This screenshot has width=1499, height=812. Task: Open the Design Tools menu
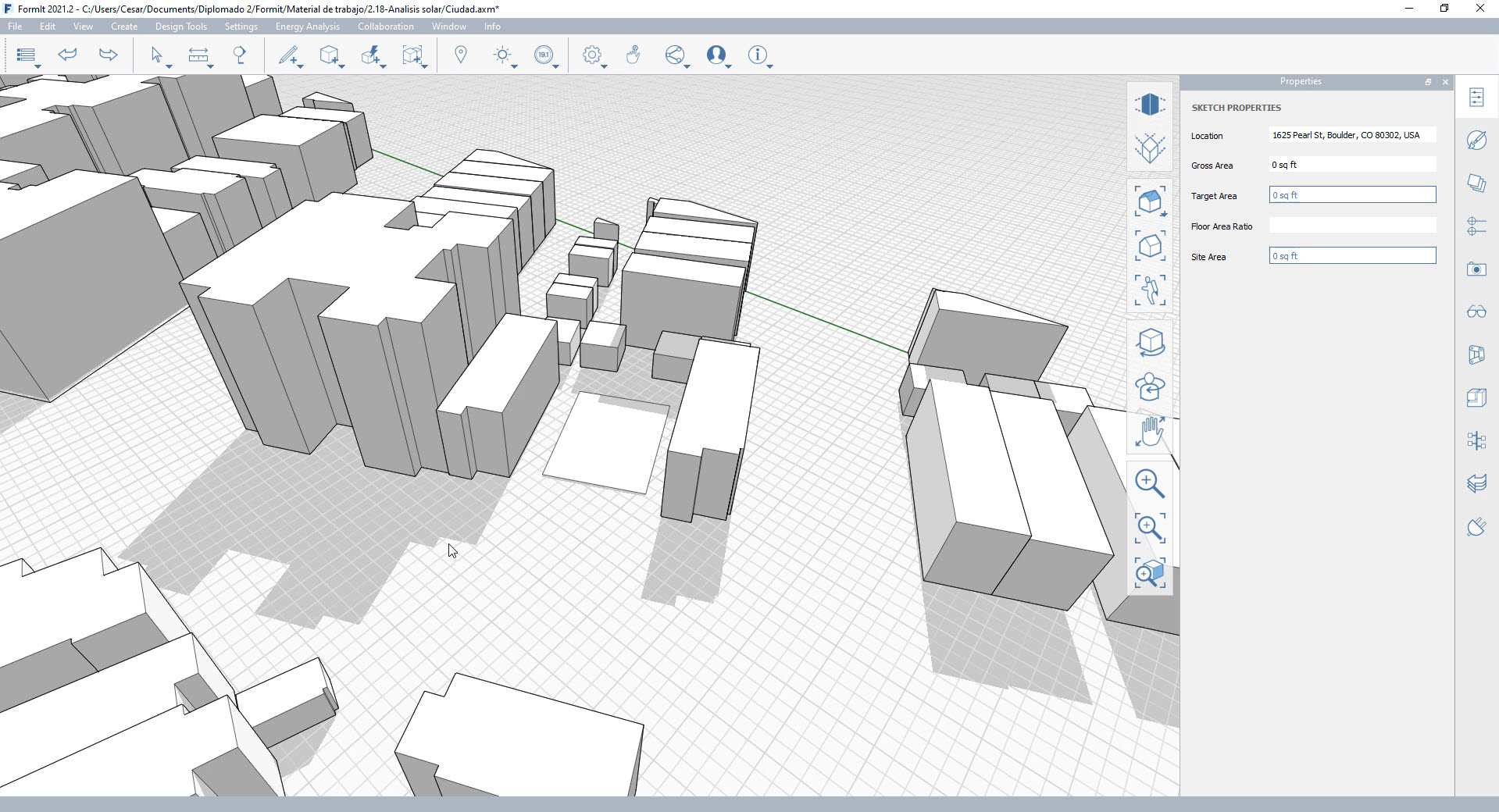[x=180, y=27]
